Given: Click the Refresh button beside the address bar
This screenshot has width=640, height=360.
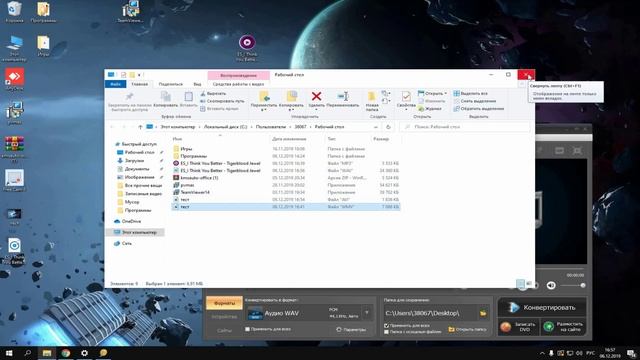Looking at the screenshot, I should click(388, 127).
